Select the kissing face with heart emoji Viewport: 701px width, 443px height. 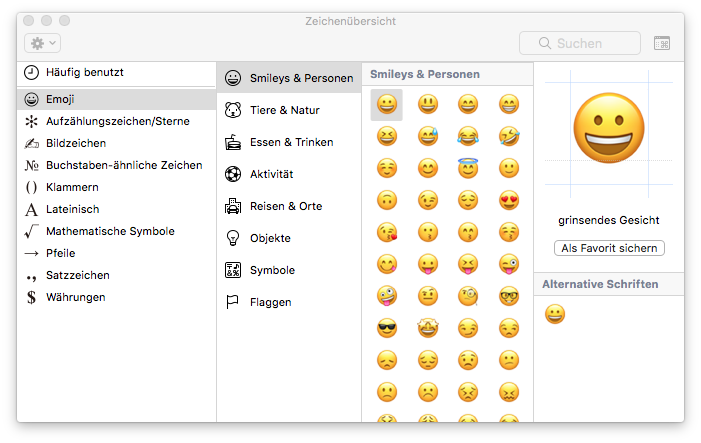(387, 232)
